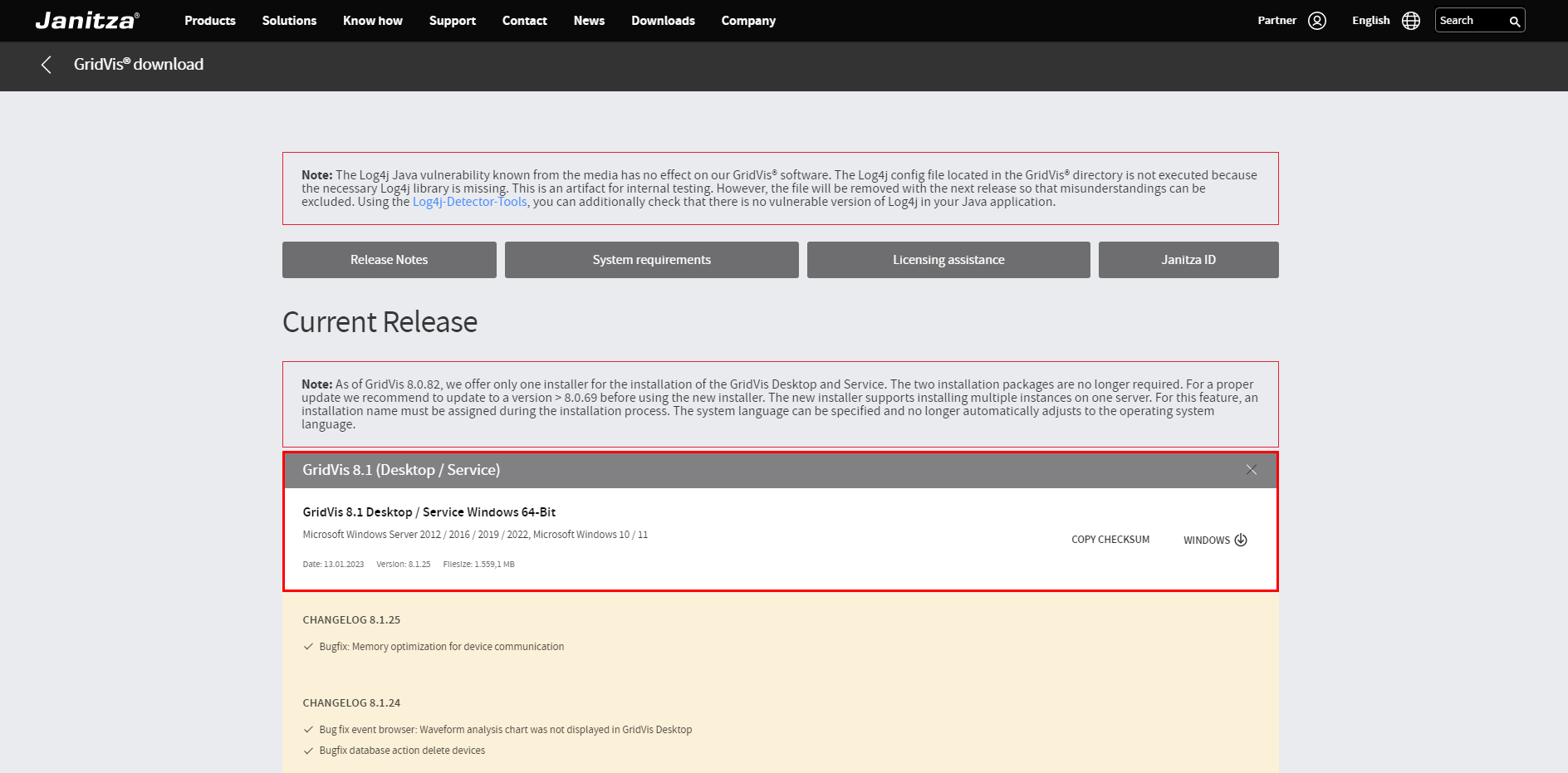Collapse the GridVis 8.1 section with X
This screenshot has width=1568, height=773.
tap(1252, 470)
